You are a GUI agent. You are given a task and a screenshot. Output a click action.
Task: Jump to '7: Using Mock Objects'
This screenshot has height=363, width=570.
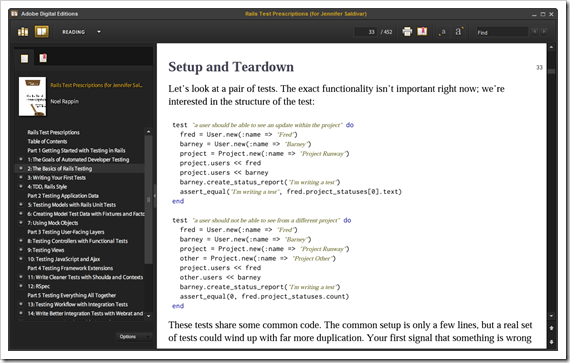click(53, 223)
